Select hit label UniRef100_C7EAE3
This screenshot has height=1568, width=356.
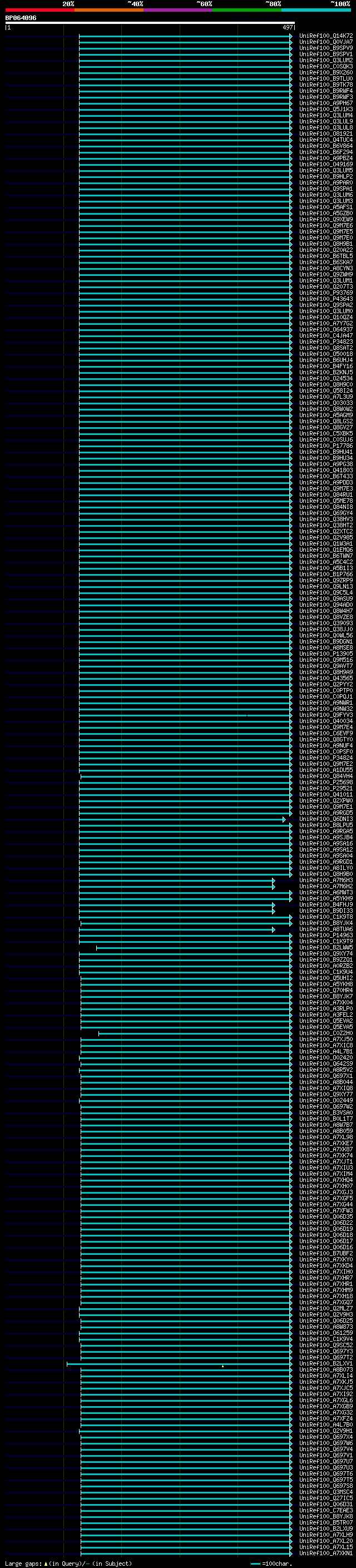pyautogui.click(x=326, y=1510)
